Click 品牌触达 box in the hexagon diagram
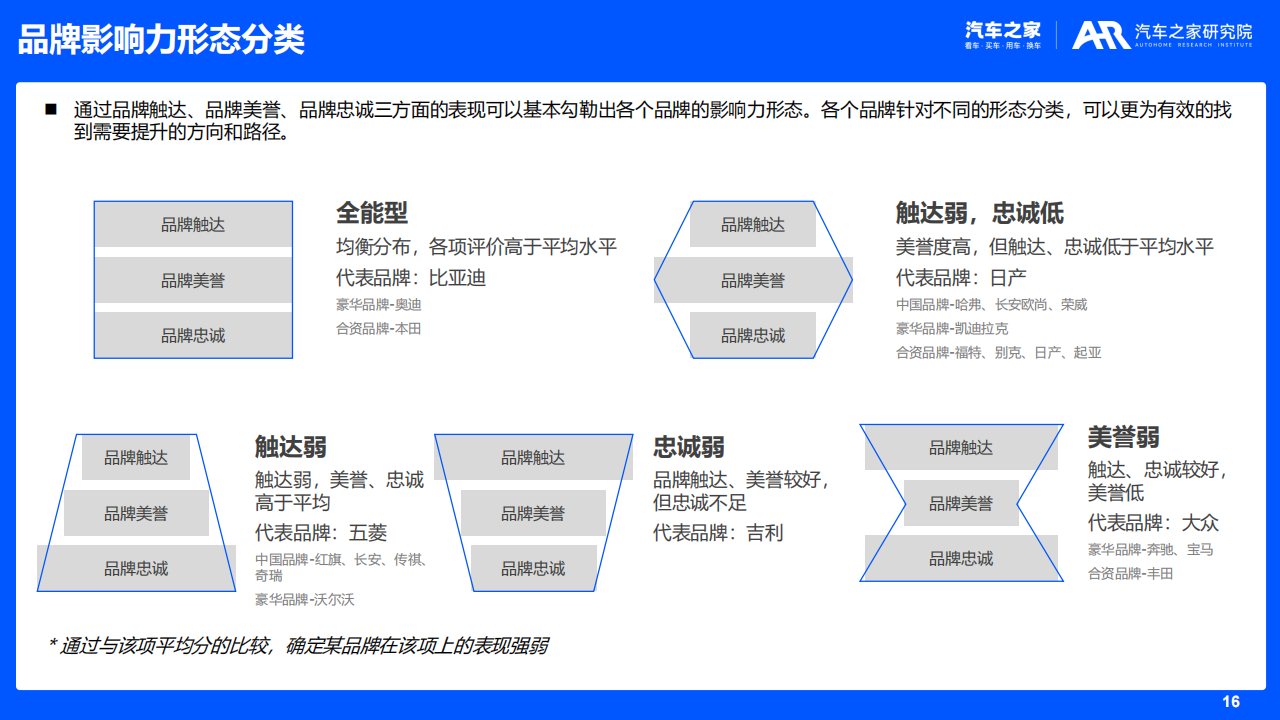Image resolution: width=1280 pixels, height=720 pixels. pos(753,224)
